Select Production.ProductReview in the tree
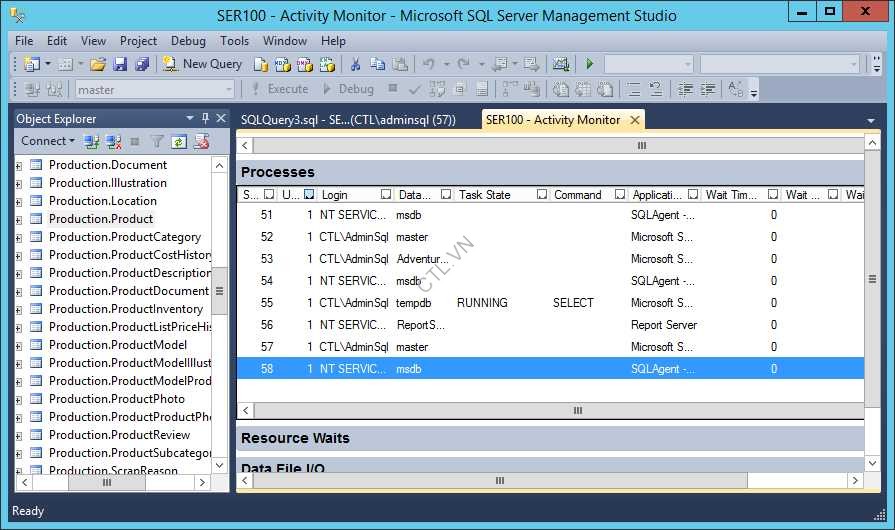 pos(119,435)
